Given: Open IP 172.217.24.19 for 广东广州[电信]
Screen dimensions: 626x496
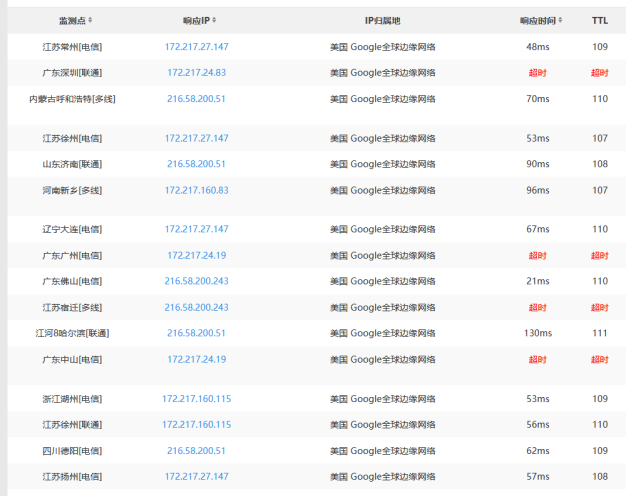Looking at the screenshot, I should pyautogui.click(x=196, y=256).
